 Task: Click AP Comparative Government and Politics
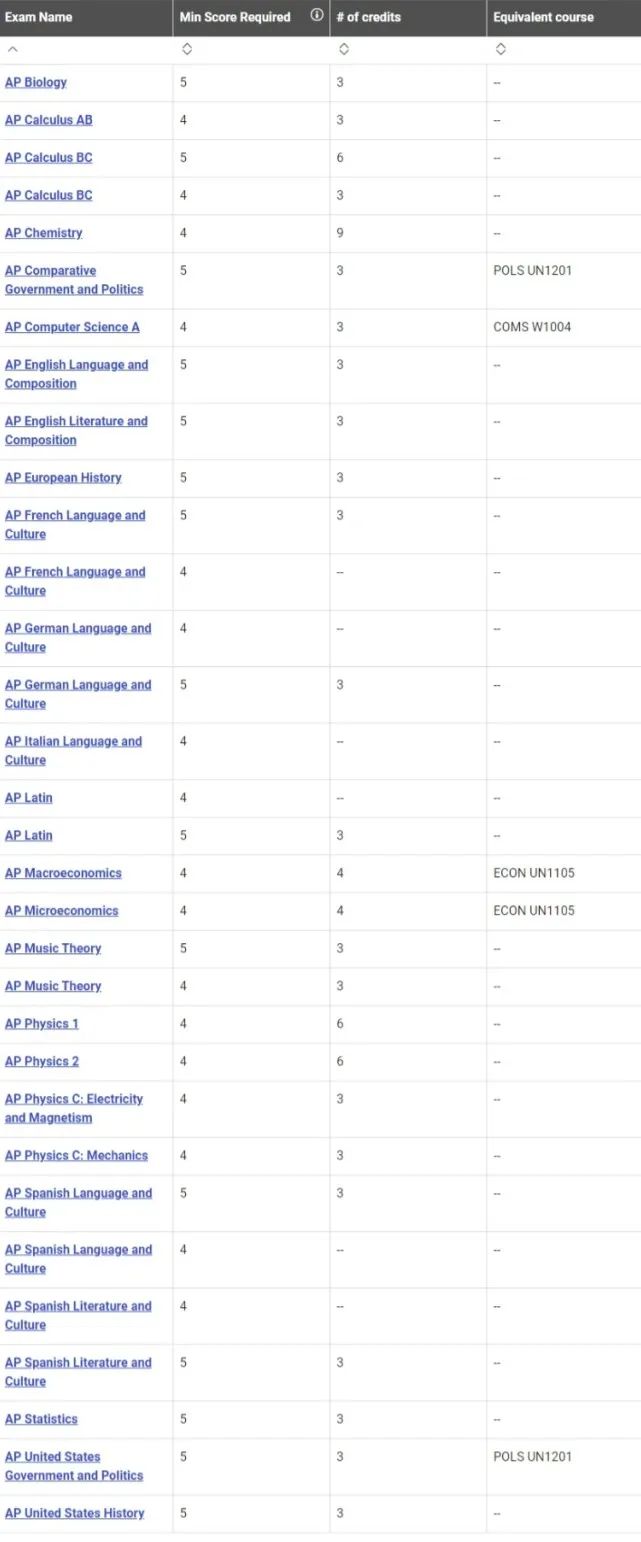74,280
